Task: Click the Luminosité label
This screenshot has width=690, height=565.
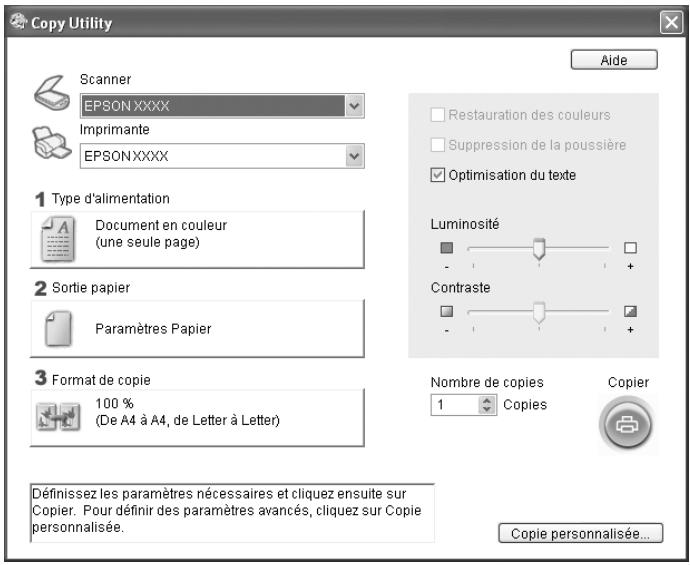Action: (x=465, y=224)
